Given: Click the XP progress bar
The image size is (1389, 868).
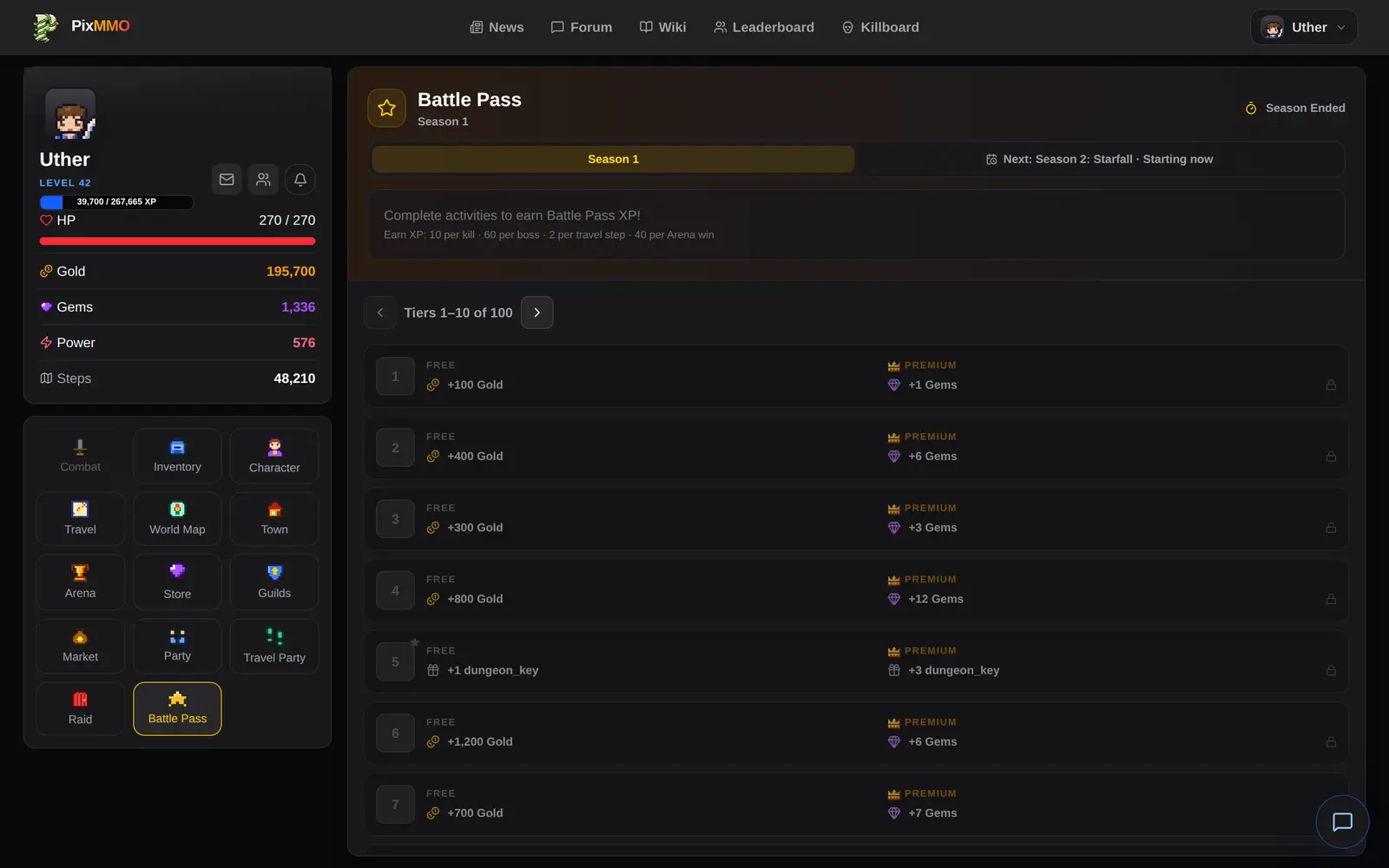Looking at the screenshot, I should tap(116, 201).
